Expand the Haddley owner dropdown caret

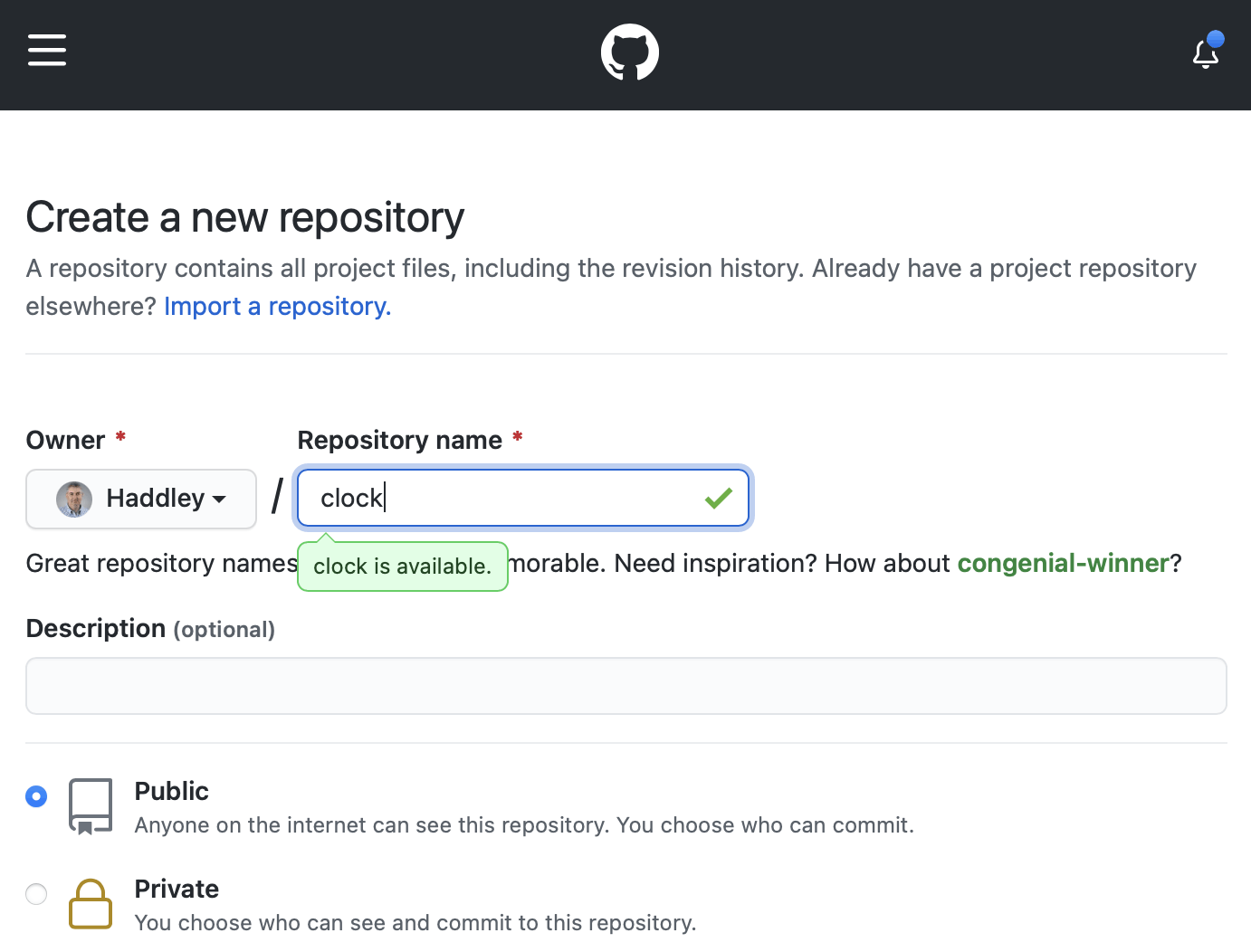point(219,499)
